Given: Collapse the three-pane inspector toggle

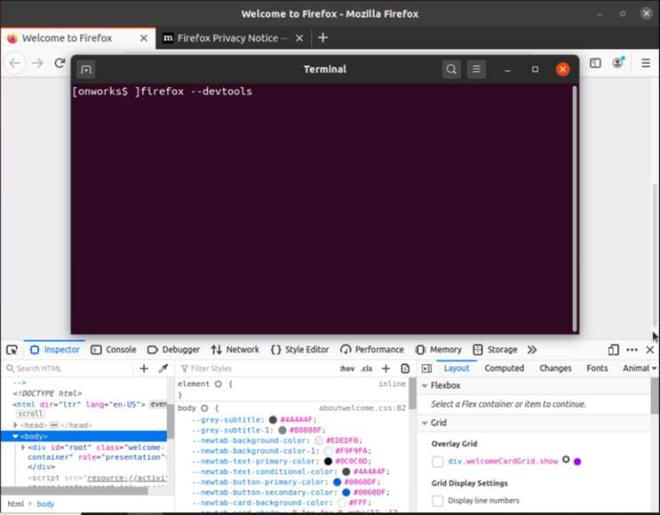Looking at the screenshot, I should (427, 369).
